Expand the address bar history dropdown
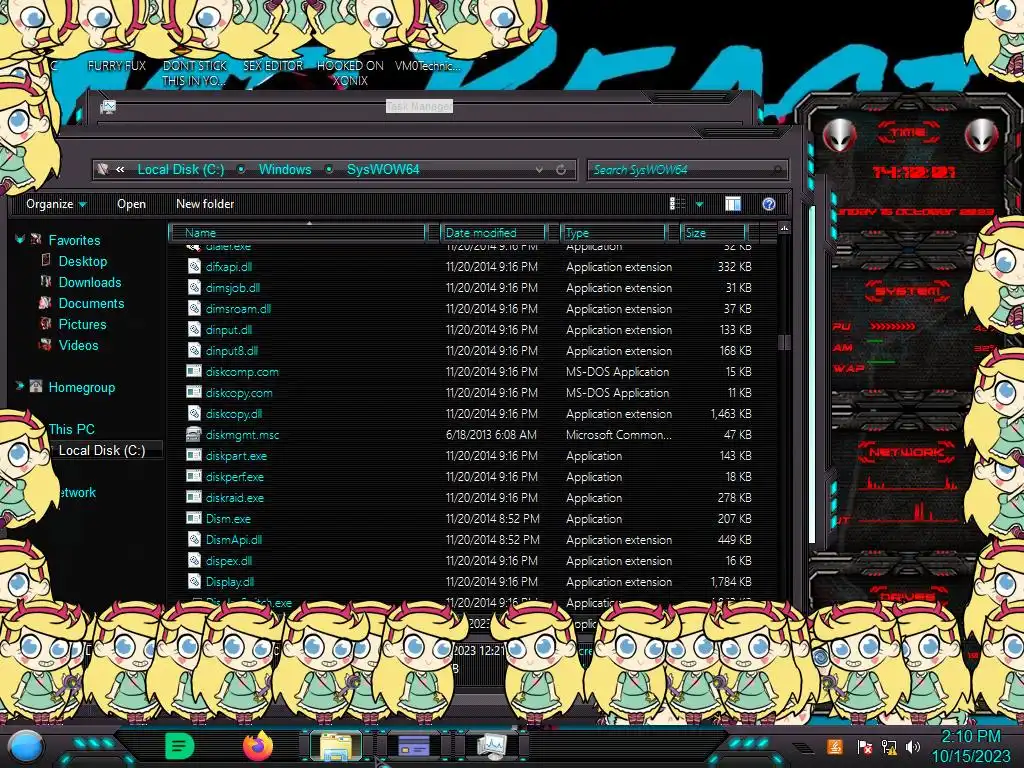 click(539, 170)
